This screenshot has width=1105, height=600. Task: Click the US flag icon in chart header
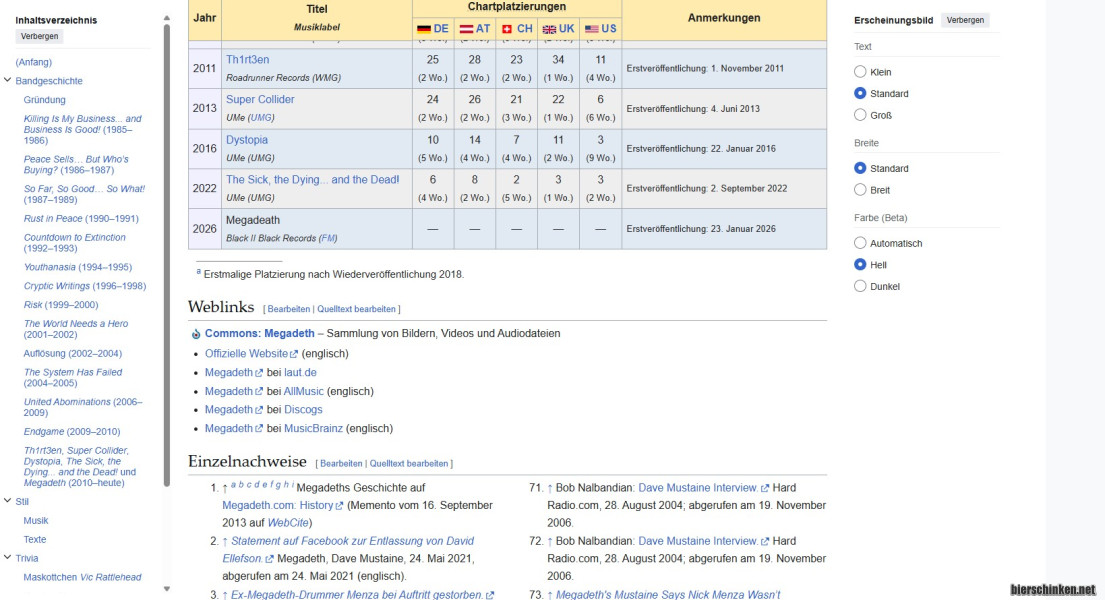pyautogui.click(x=591, y=29)
